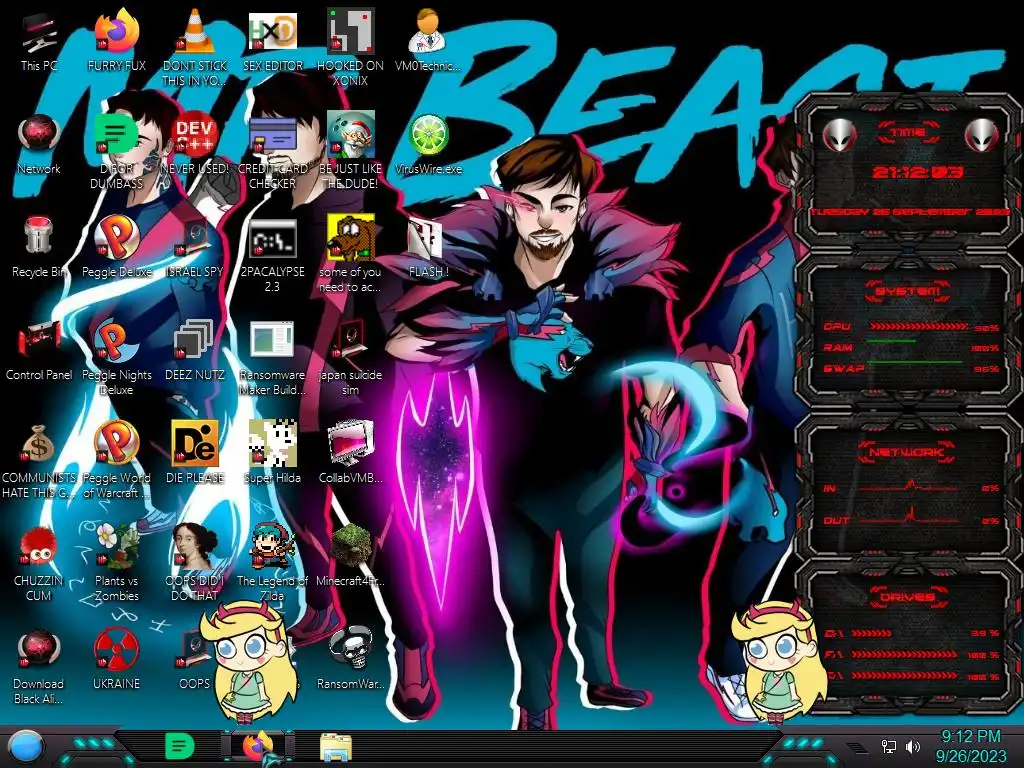Click the DRIVES header on widget
Image resolution: width=1024 pixels, height=768 pixels.
point(908,597)
